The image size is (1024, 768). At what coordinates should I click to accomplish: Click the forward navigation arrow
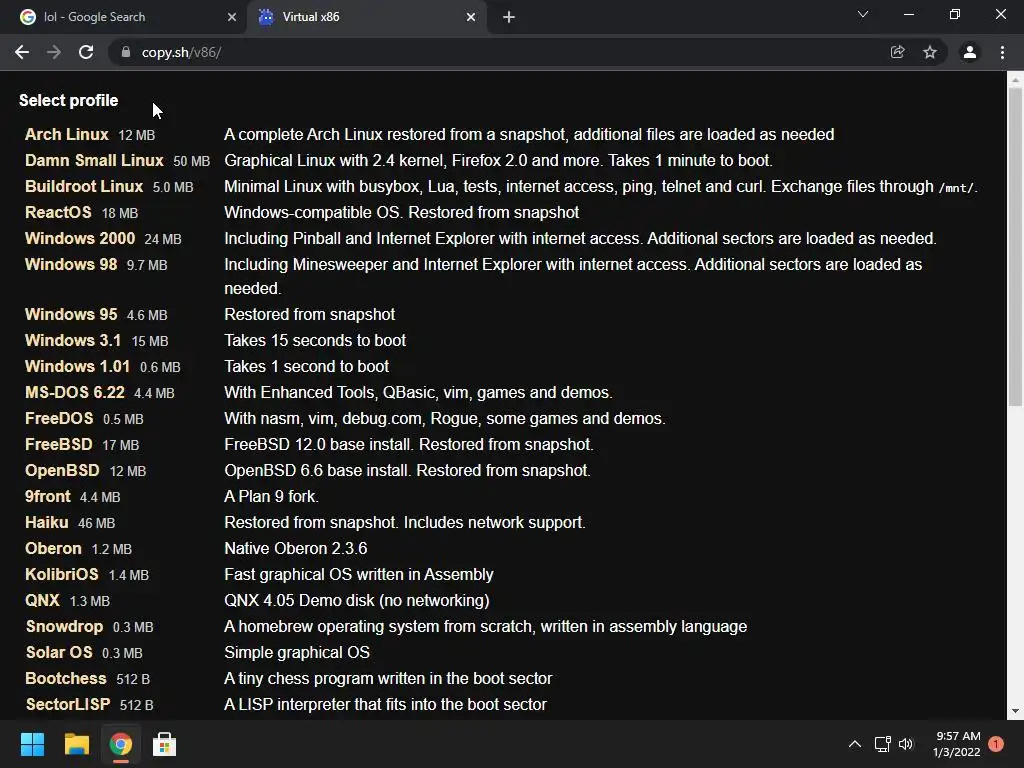tap(54, 52)
